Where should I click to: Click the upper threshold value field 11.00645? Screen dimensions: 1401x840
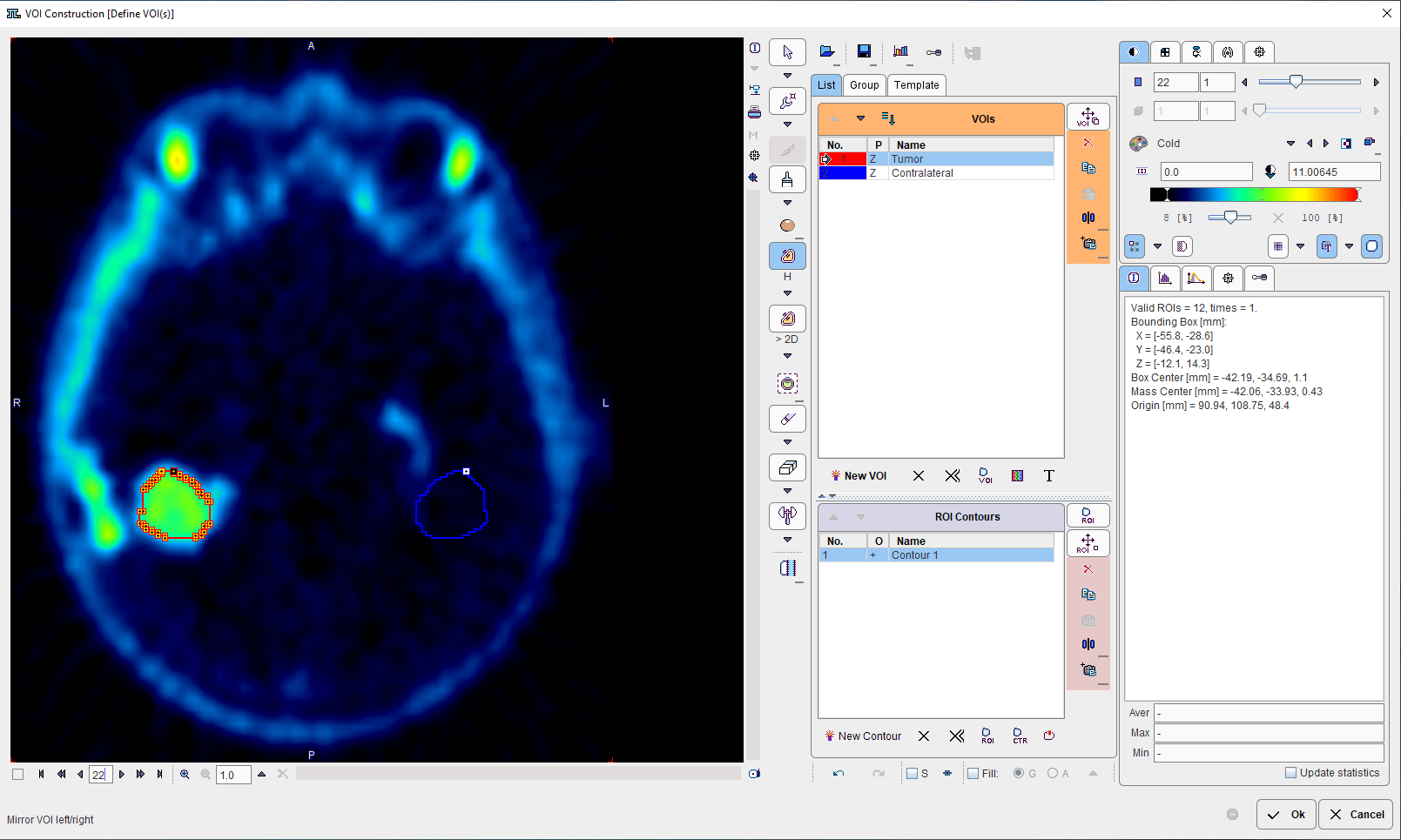click(1334, 172)
